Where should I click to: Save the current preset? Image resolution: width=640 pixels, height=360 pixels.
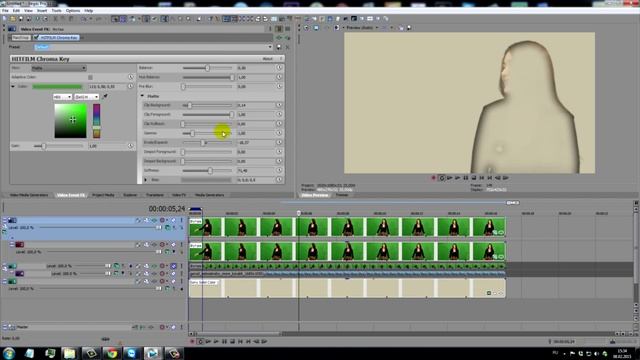(279, 47)
